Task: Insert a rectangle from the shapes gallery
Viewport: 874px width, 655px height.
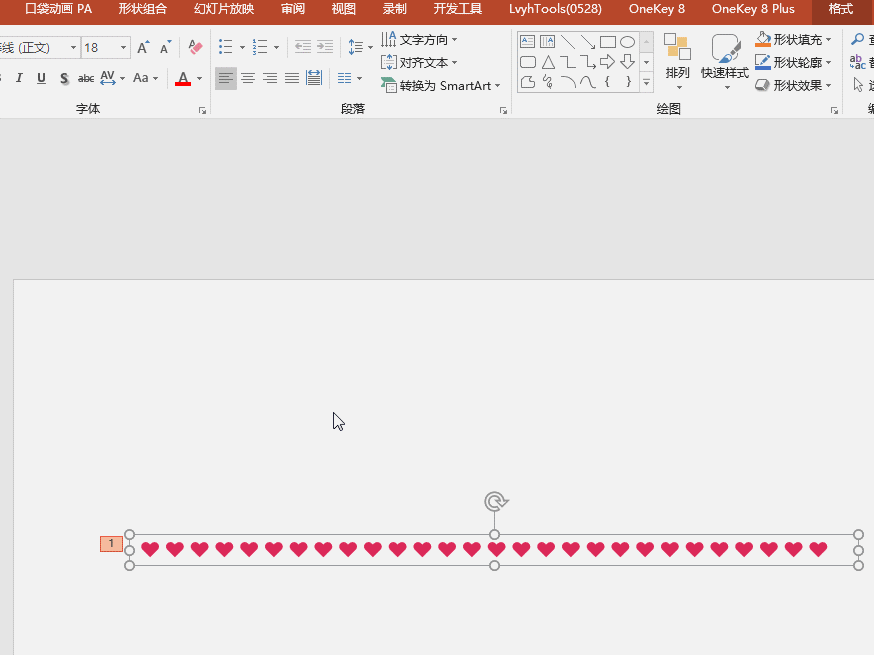Action: point(607,41)
